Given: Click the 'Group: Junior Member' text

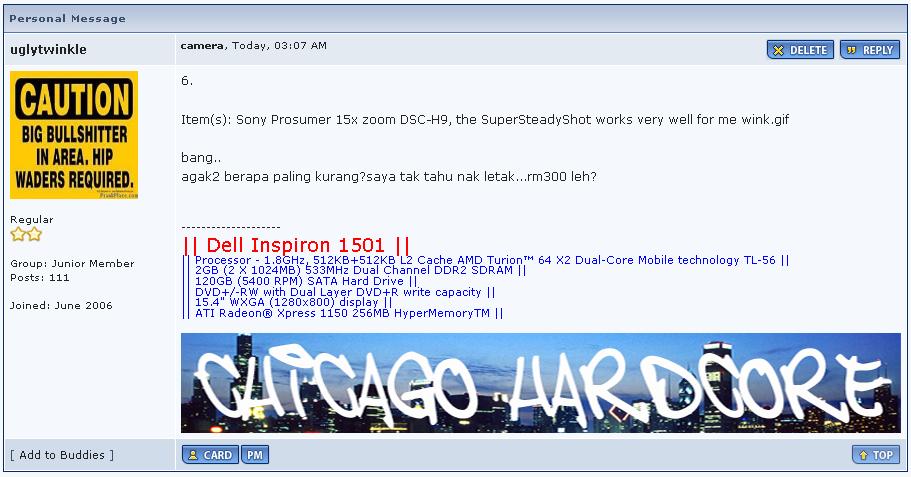Looking at the screenshot, I should [x=72, y=263].
